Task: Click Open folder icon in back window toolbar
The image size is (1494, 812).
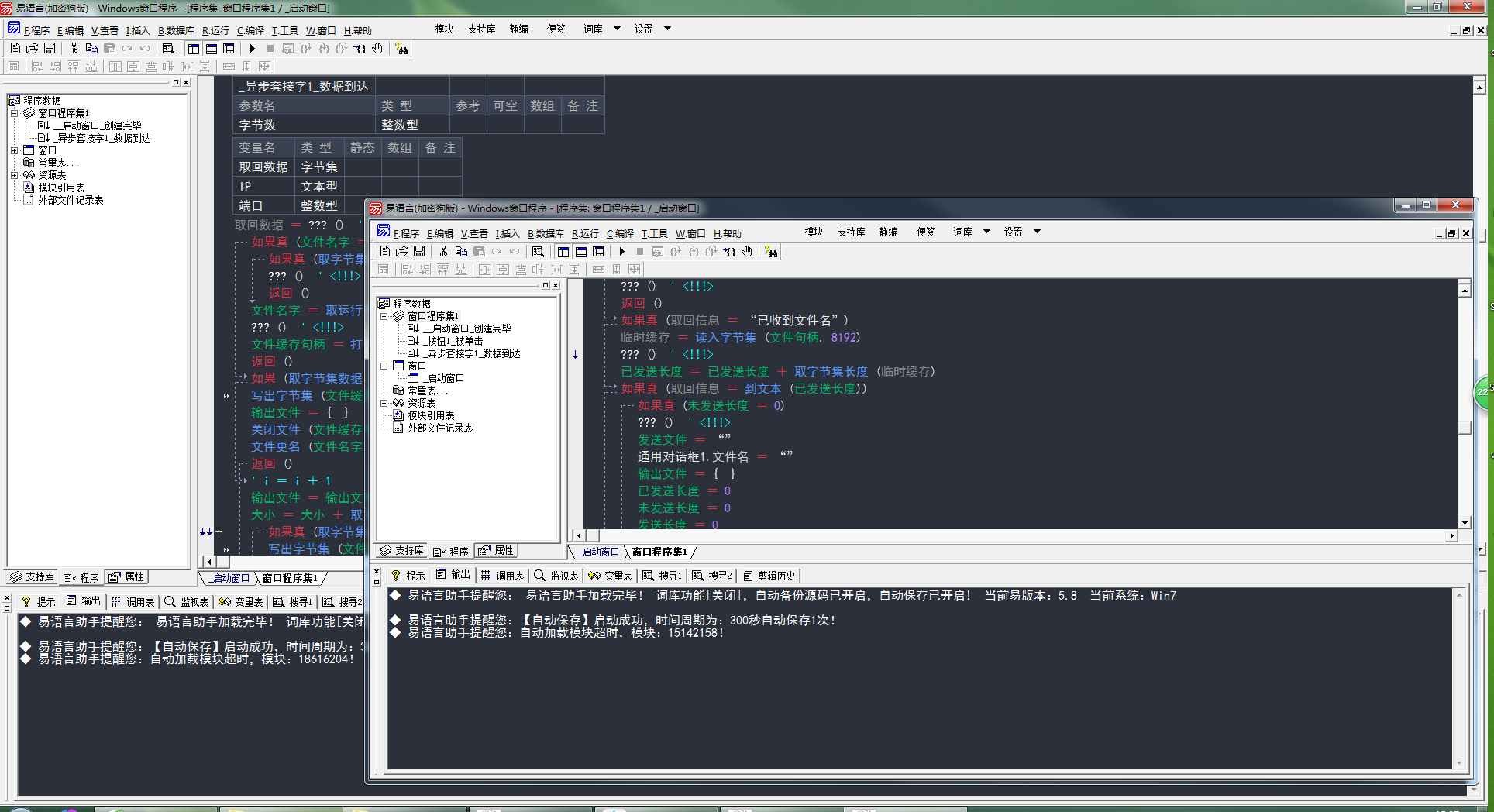Action: 32,48
